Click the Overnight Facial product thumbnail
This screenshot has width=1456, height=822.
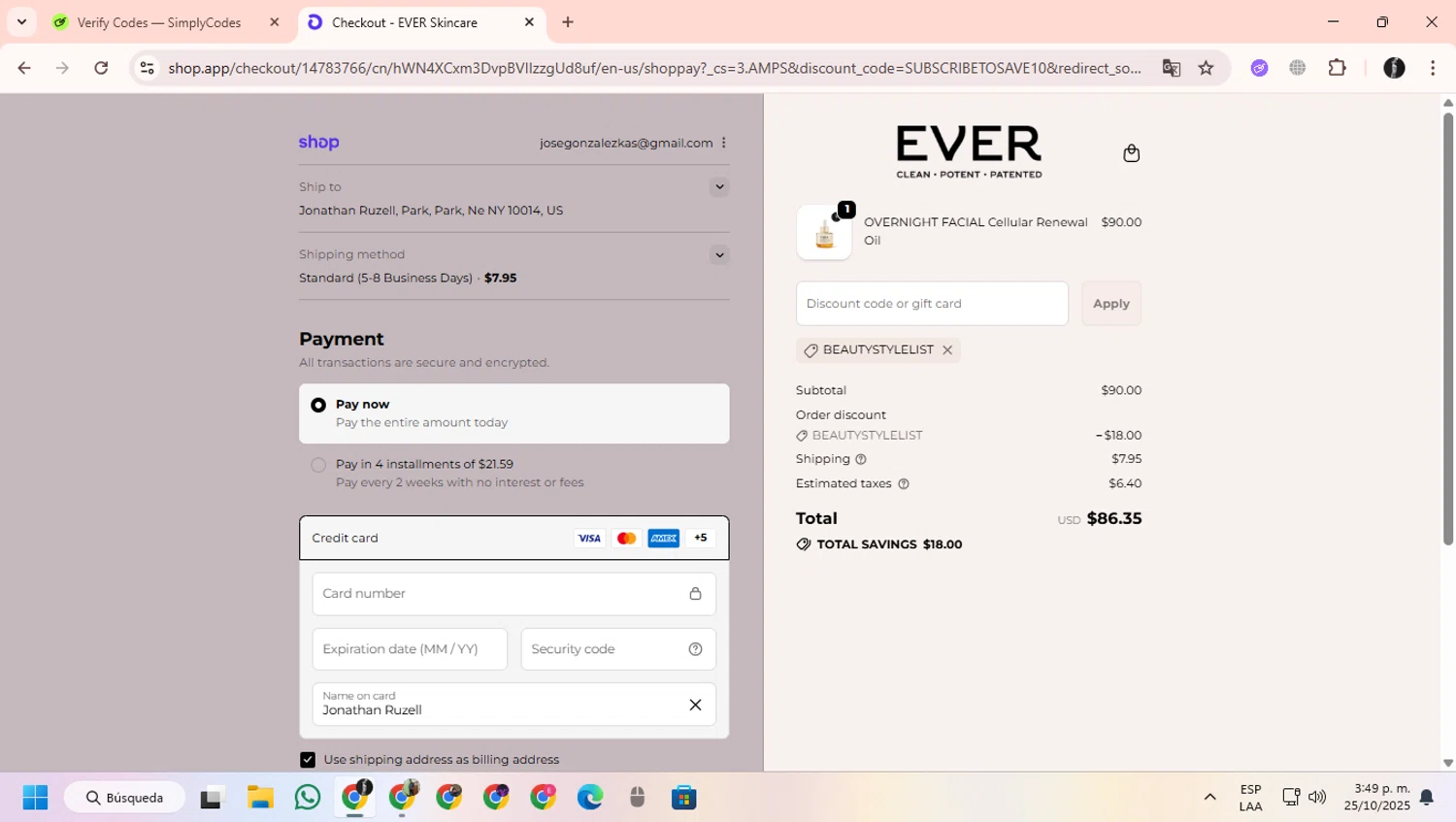[x=824, y=232]
